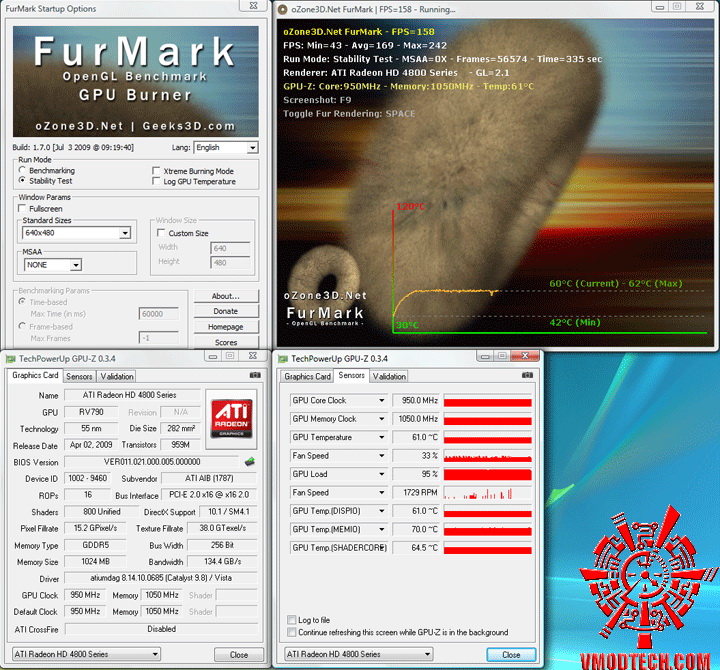This screenshot has height=670, width=720.
Task: Enable Log GPU Temperature checkbox
Action: click(x=156, y=181)
